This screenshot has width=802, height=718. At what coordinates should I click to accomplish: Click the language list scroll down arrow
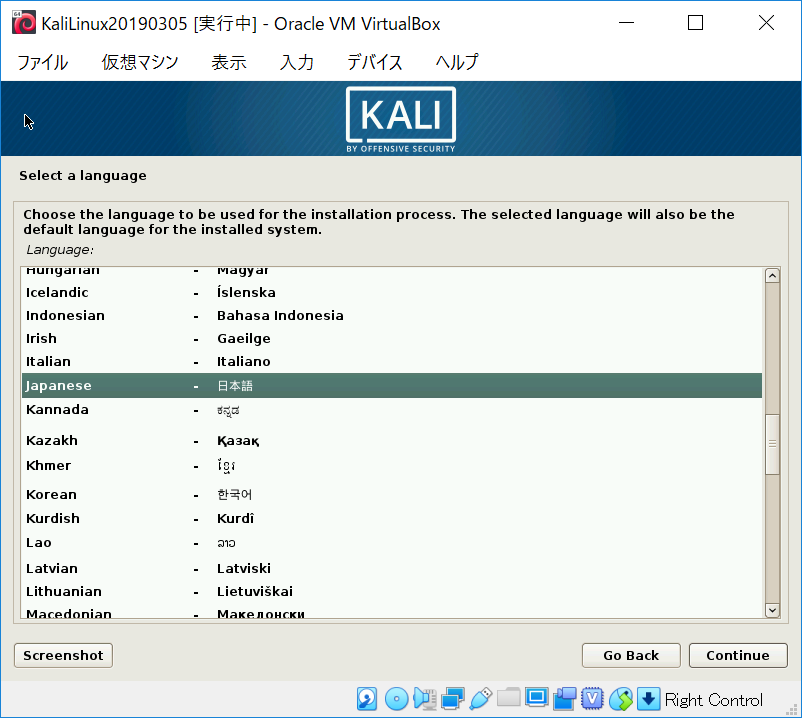coord(772,610)
